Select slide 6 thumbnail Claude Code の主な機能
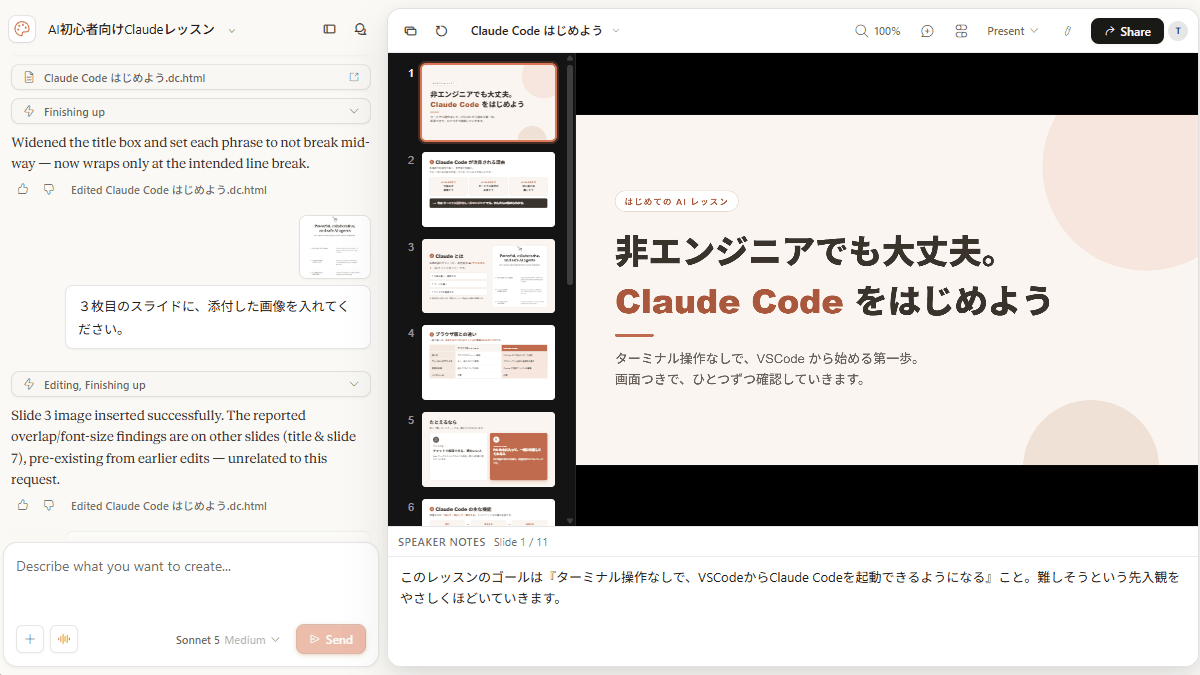 [488, 512]
